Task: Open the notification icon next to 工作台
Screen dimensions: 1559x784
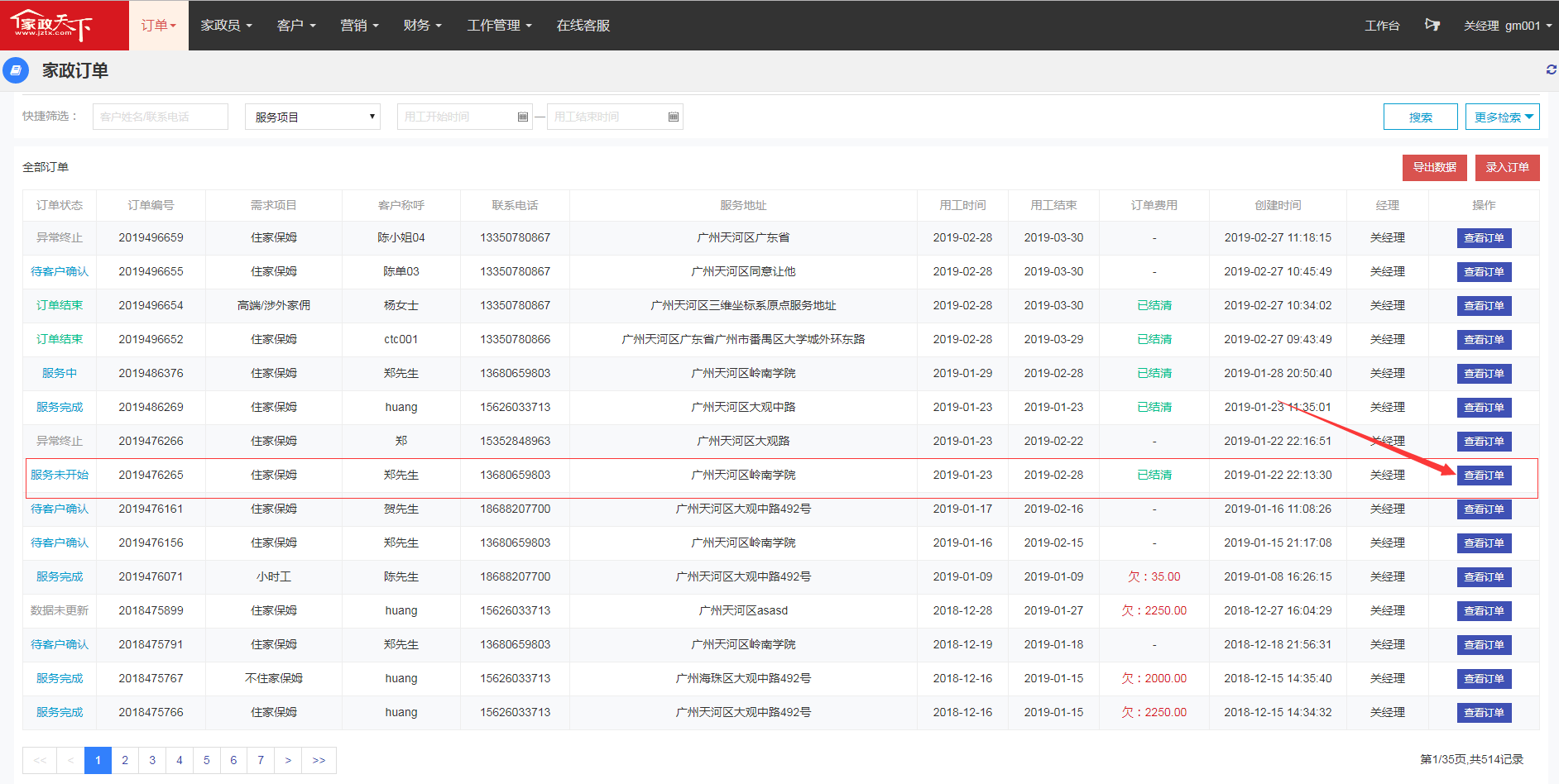Action: coord(1432,25)
